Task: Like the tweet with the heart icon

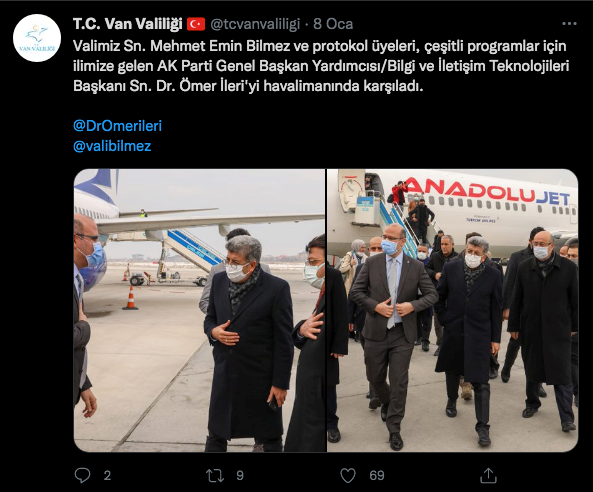Action: point(348,475)
